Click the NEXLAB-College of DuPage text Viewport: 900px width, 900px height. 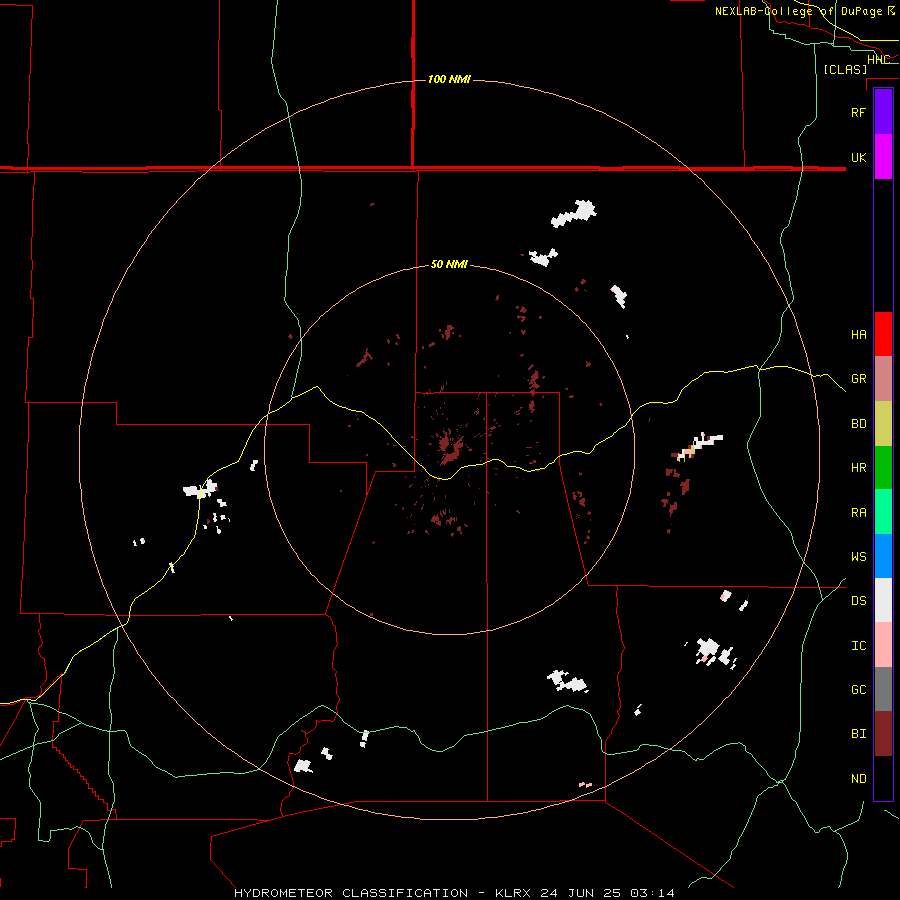[798, 11]
